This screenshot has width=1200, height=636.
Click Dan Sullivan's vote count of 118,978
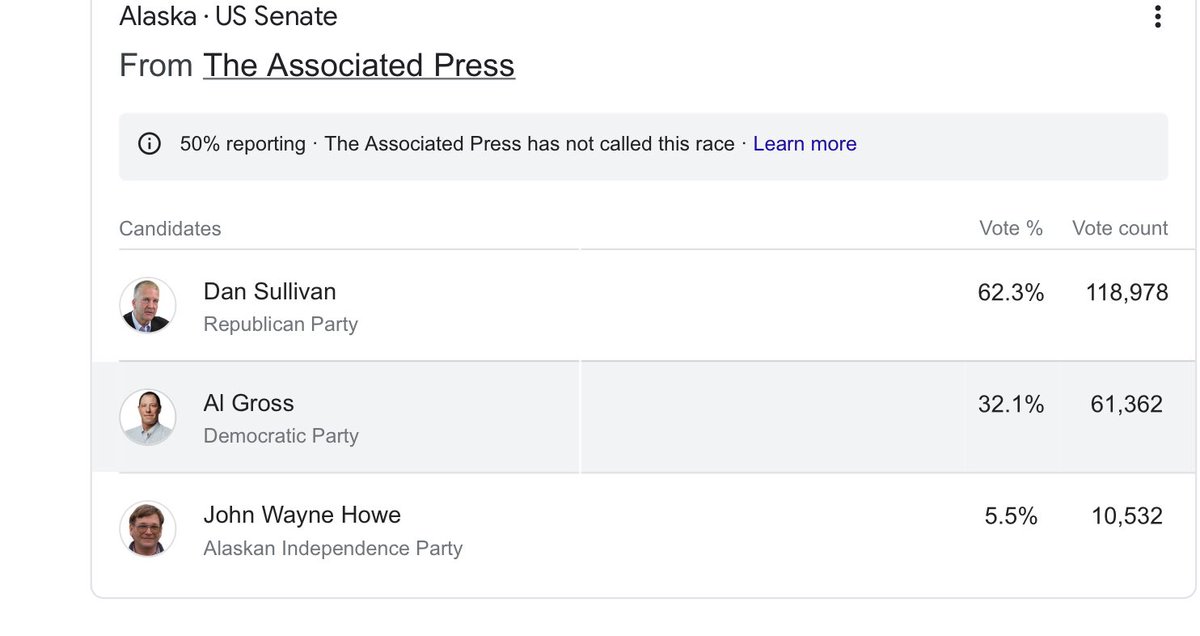click(x=1127, y=292)
